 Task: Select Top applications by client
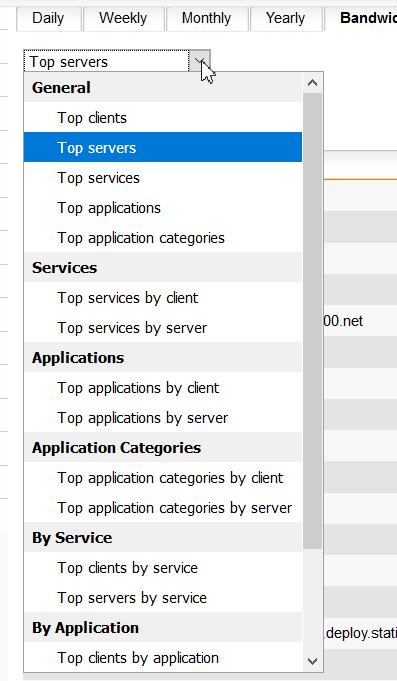coord(163,387)
